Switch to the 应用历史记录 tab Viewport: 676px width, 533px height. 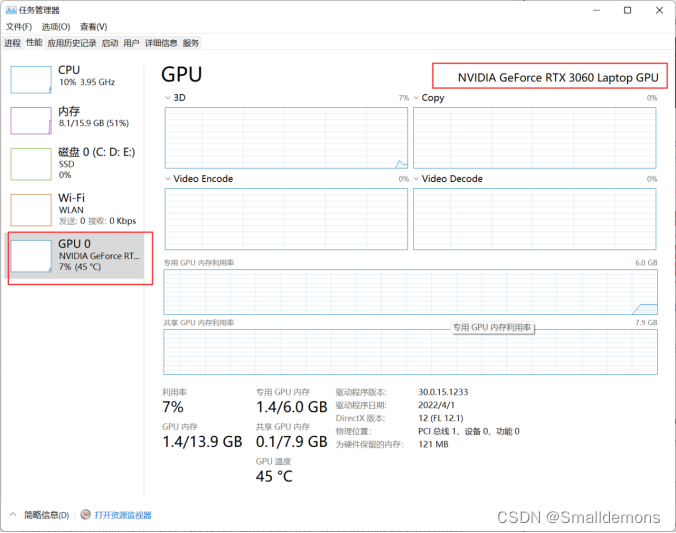coord(72,43)
